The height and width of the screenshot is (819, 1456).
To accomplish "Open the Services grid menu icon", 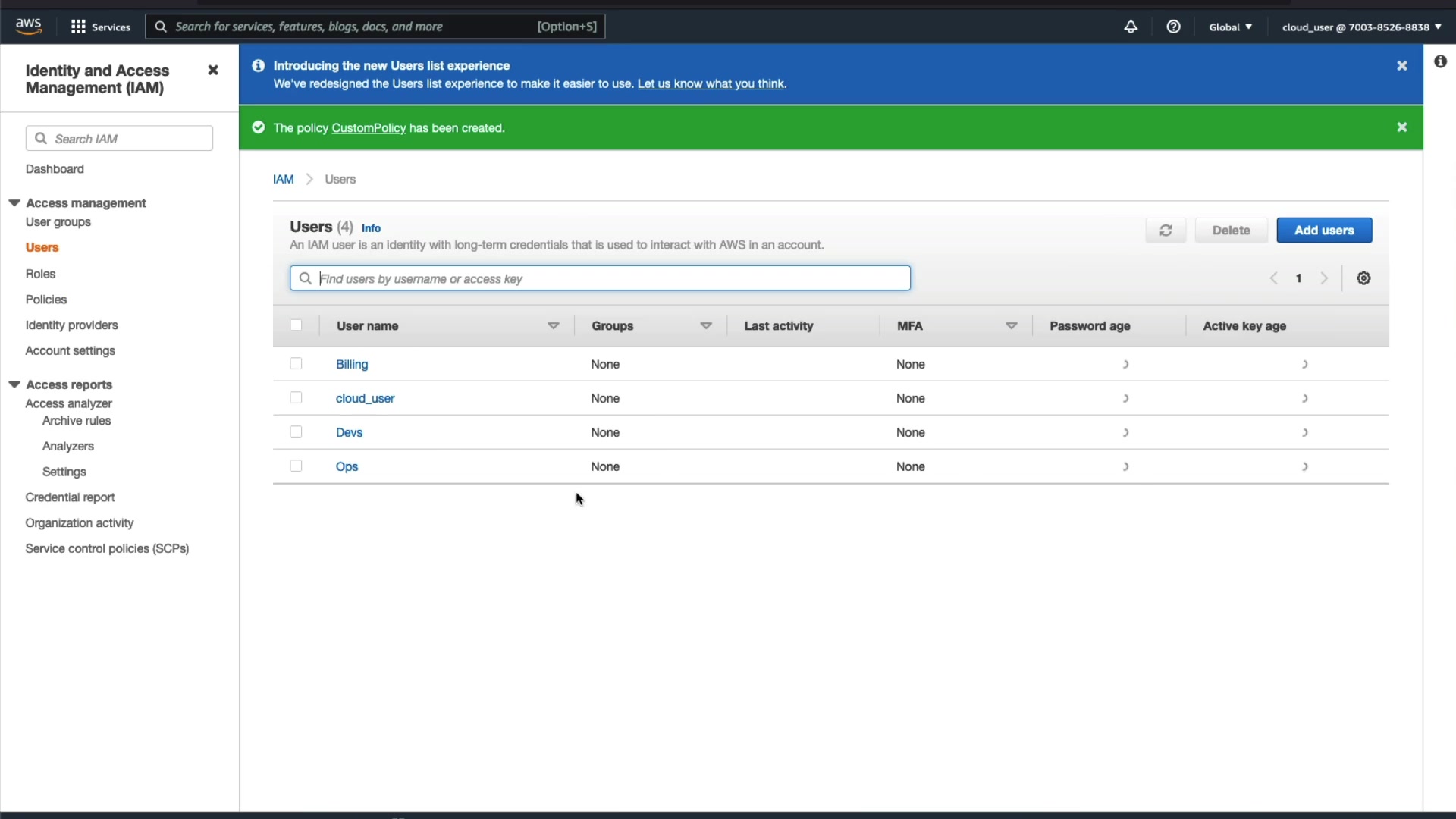I will pos(78,27).
